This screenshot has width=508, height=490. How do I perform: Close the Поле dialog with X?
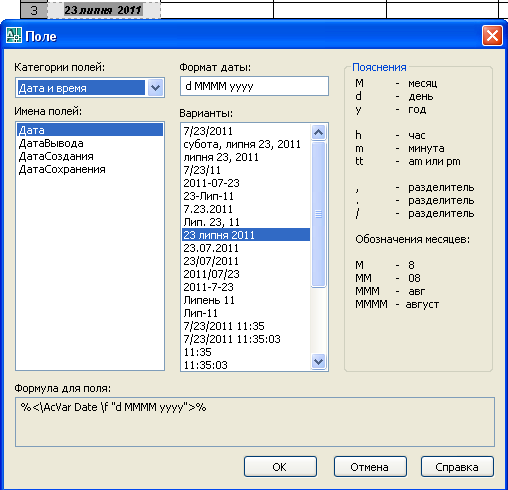tap(492, 36)
